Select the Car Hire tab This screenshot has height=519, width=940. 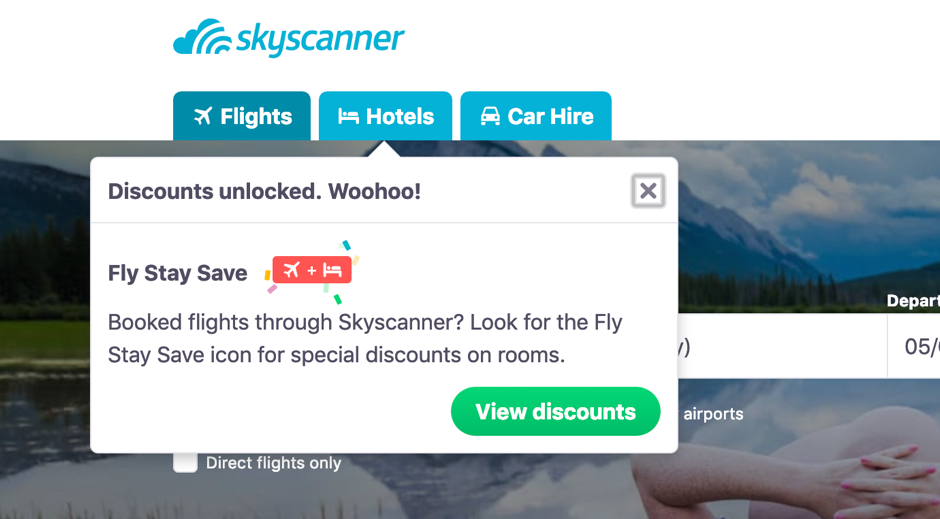[x=535, y=117]
